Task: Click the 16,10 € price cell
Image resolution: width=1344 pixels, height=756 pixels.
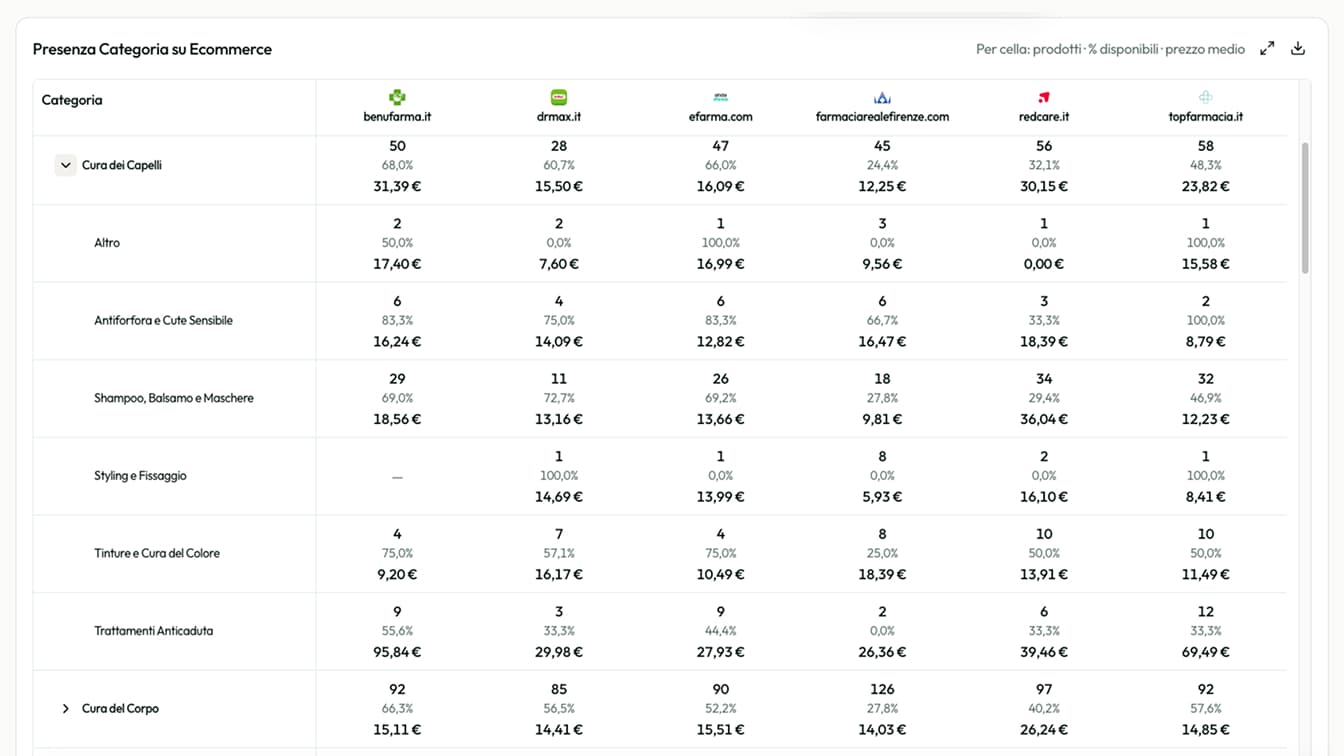Action: (1044, 497)
